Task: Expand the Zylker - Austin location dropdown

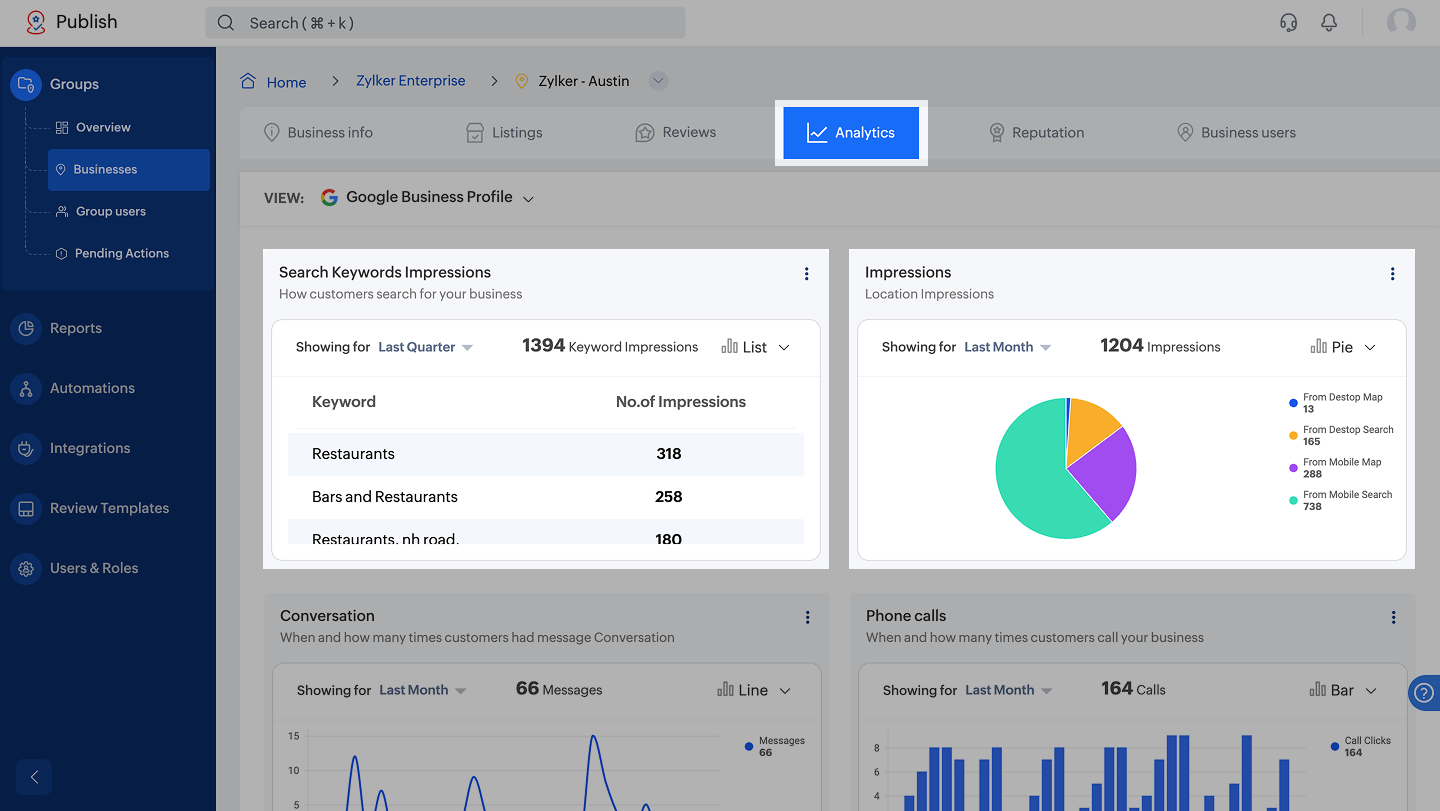Action: 658,81
